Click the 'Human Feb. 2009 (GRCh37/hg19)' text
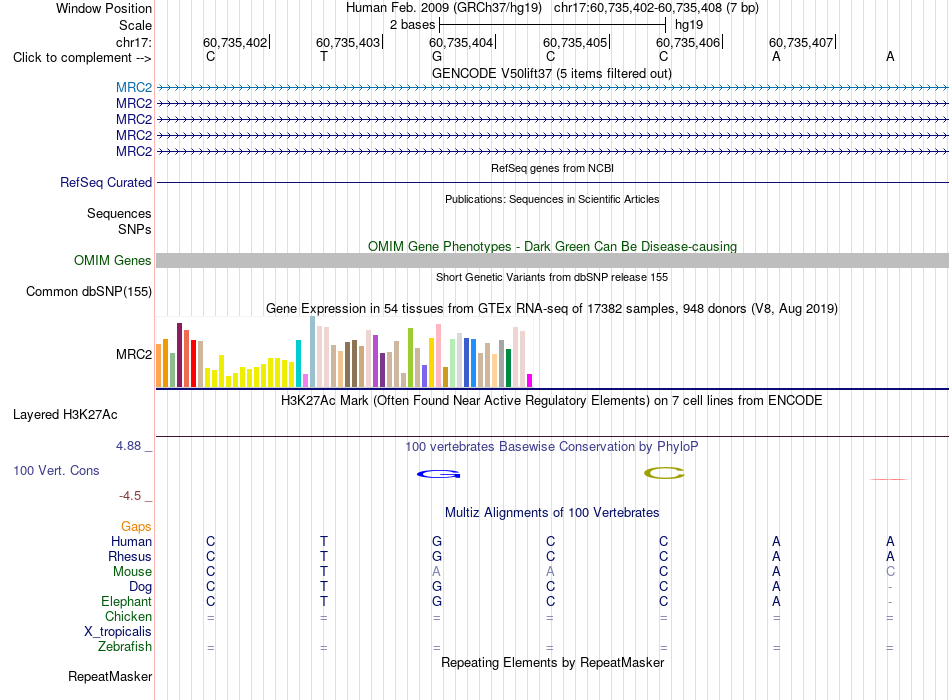The width and height of the screenshot is (950, 700). (443, 8)
